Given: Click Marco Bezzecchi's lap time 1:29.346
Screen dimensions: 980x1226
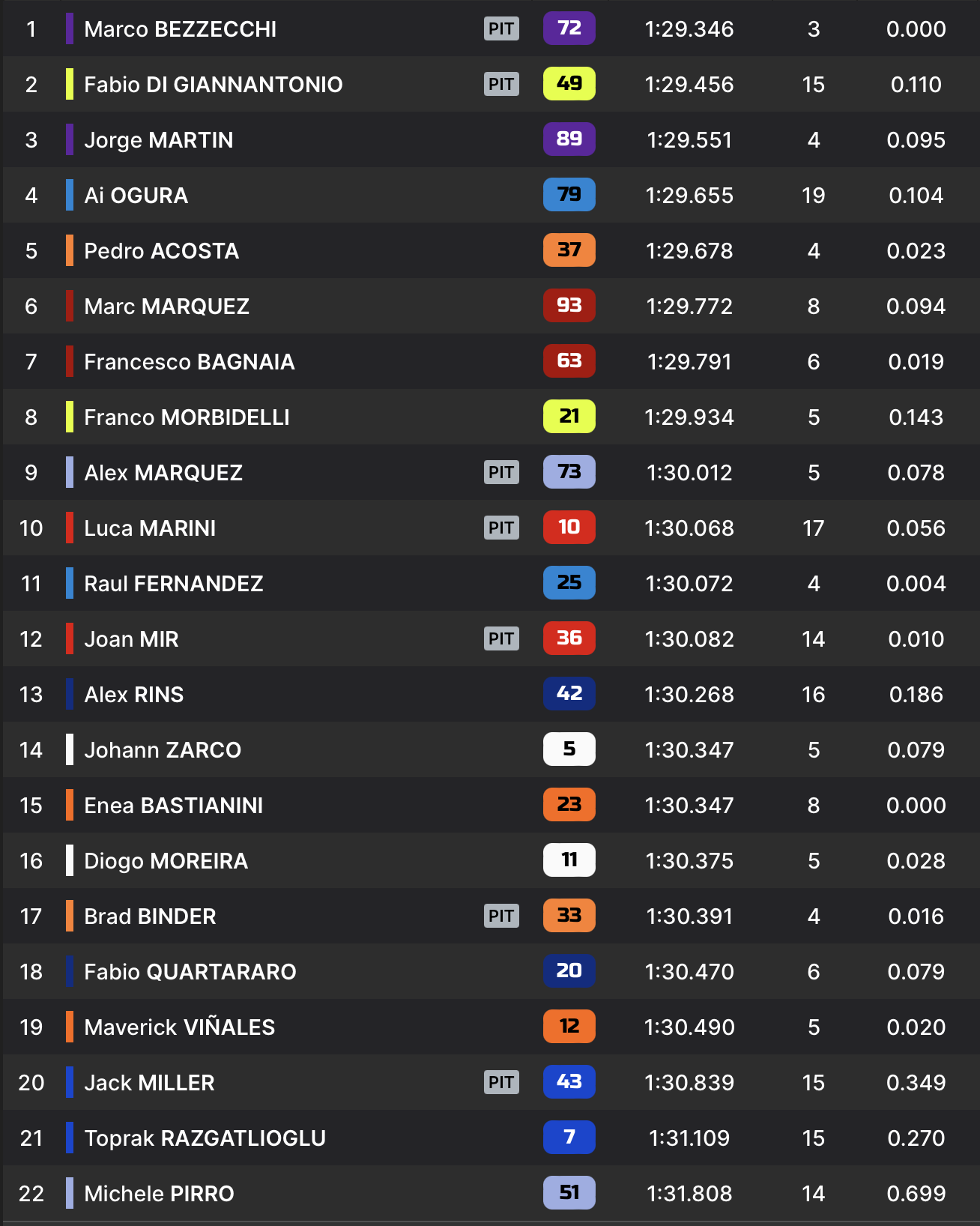Looking at the screenshot, I should [x=689, y=29].
